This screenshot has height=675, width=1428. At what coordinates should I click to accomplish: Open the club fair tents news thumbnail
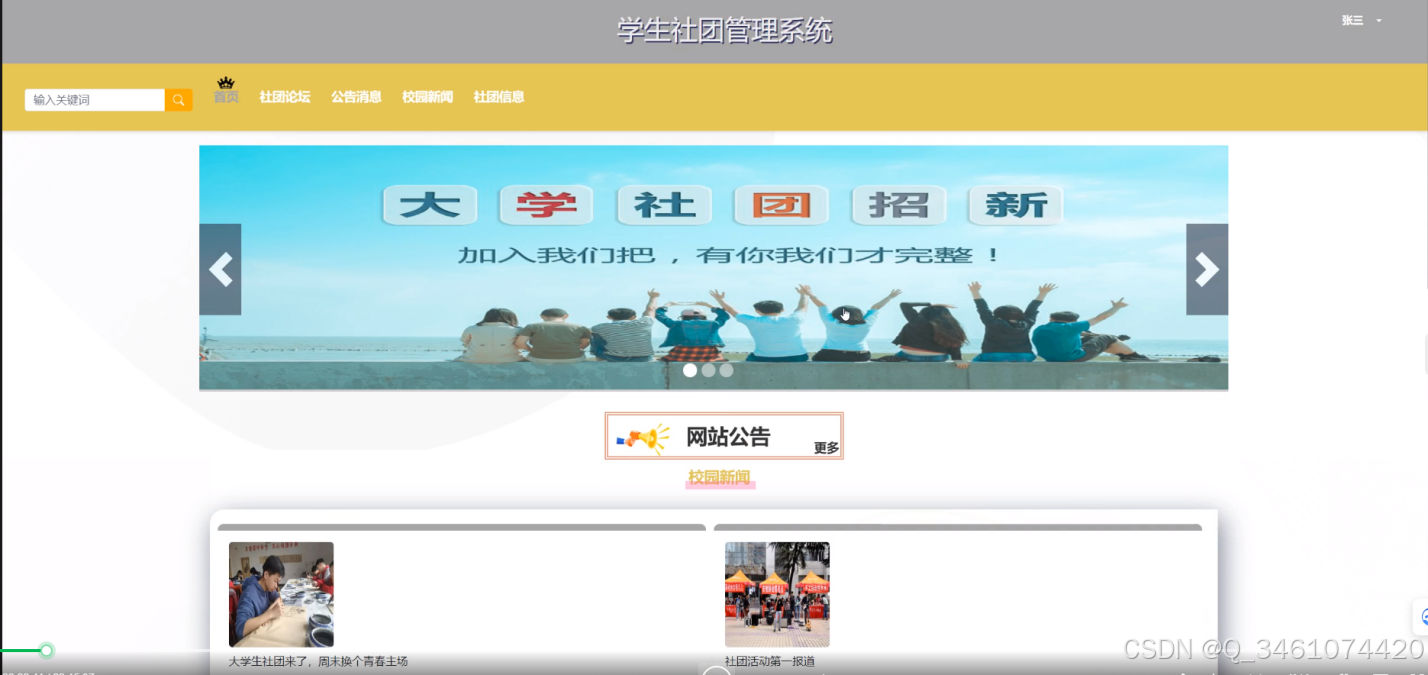(777, 594)
